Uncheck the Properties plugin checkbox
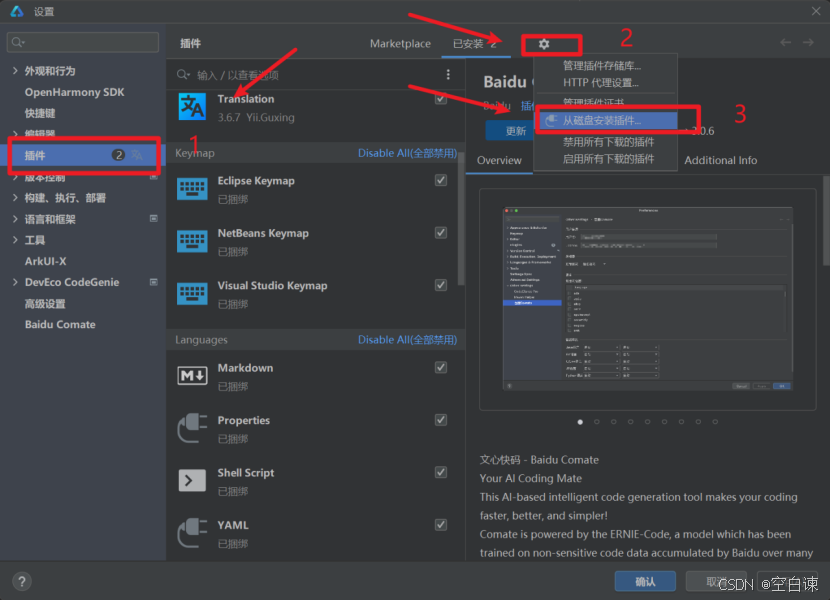This screenshot has height=601, width=831. pos(441,420)
